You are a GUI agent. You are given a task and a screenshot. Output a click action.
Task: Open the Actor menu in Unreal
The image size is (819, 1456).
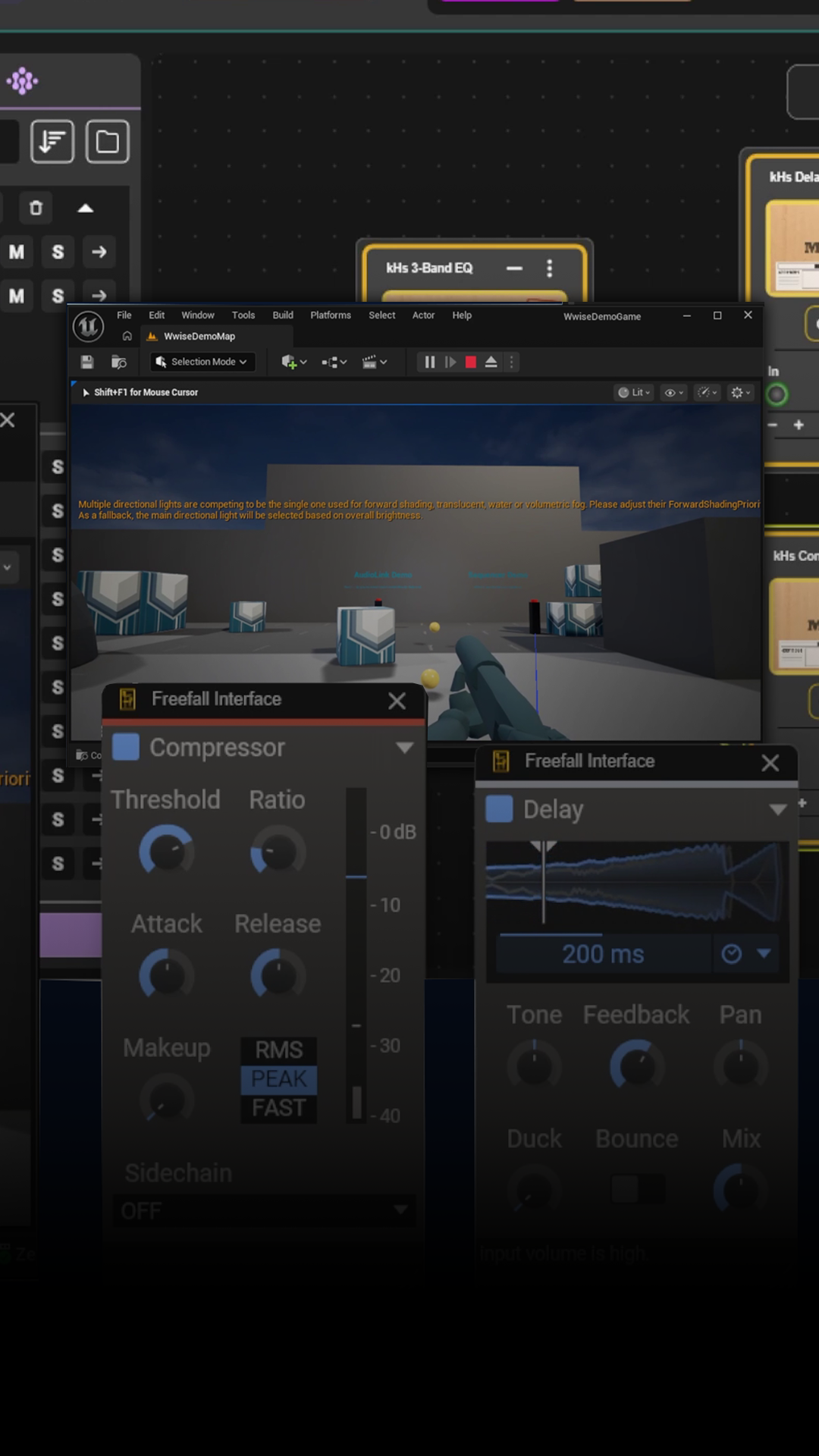coord(424,315)
